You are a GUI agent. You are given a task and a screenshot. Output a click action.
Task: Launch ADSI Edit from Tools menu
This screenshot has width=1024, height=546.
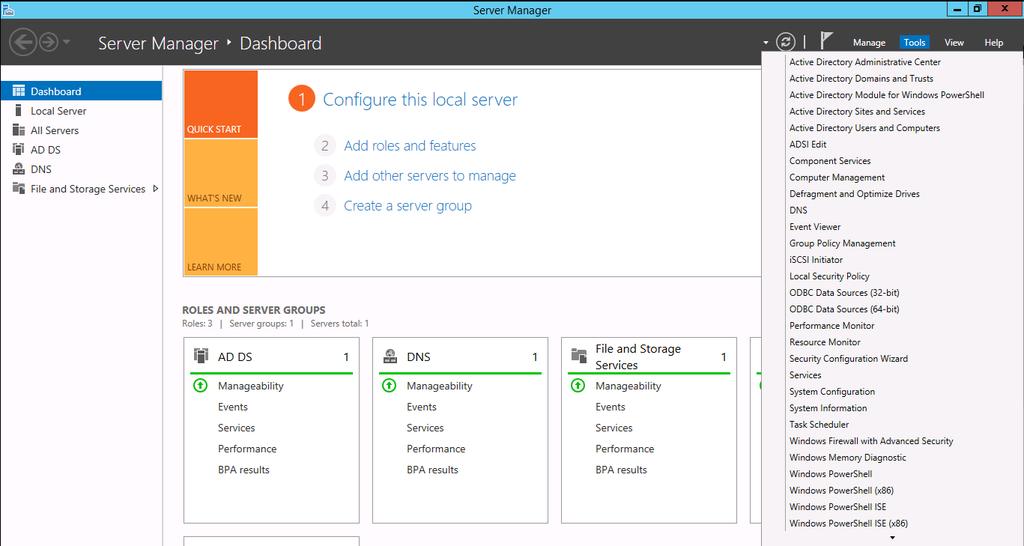[808, 144]
